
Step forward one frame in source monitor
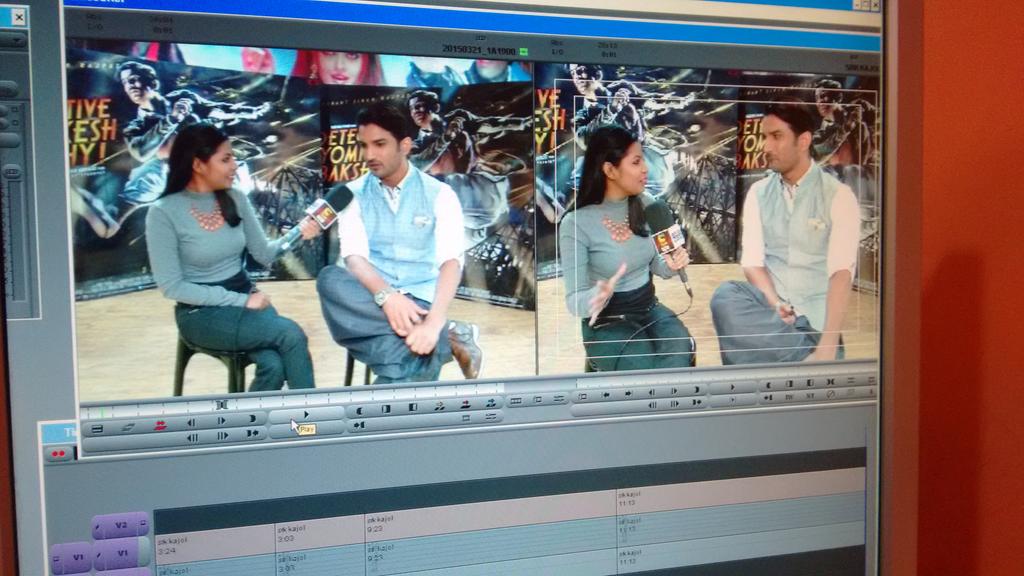click(221, 421)
